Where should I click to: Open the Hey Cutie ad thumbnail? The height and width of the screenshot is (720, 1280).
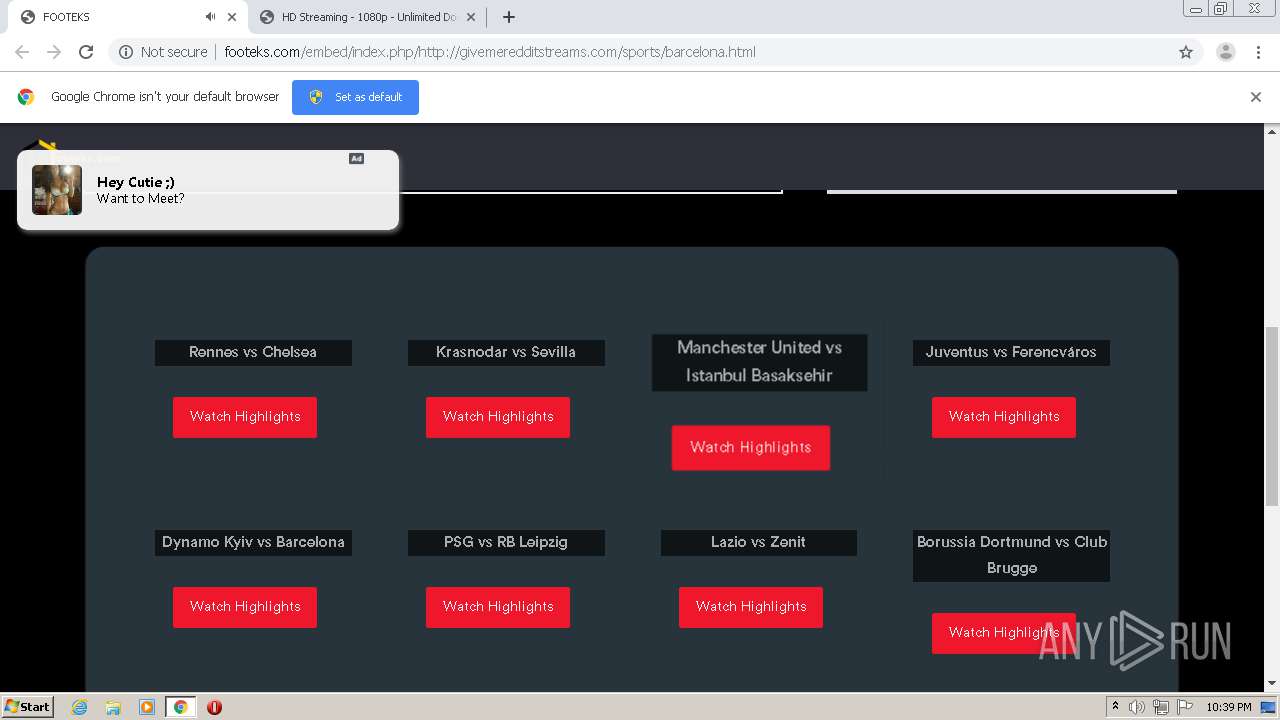tap(57, 190)
